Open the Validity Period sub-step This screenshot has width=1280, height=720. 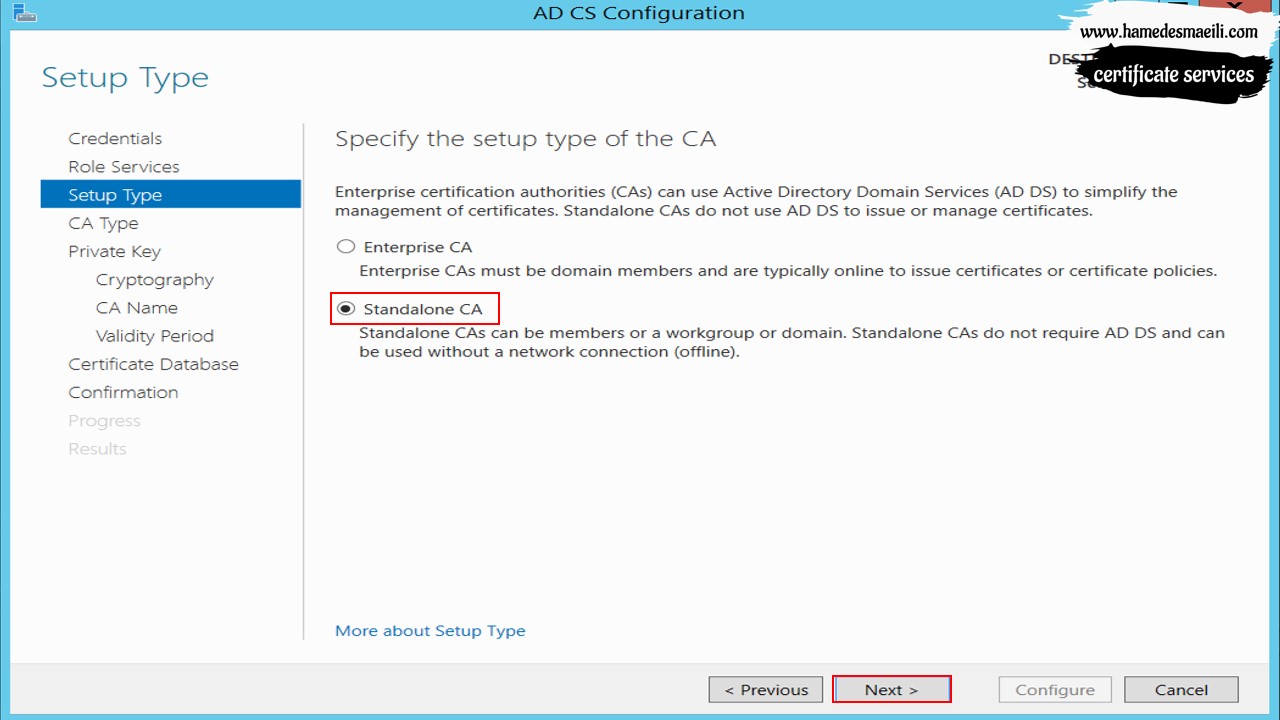155,336
